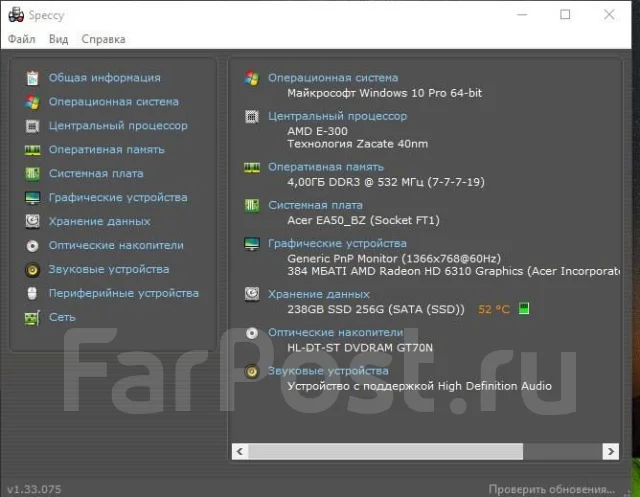Click the Периферийные устройства mouse icon
This screenshot has height=497, width=640.
[x=32, y=293]
